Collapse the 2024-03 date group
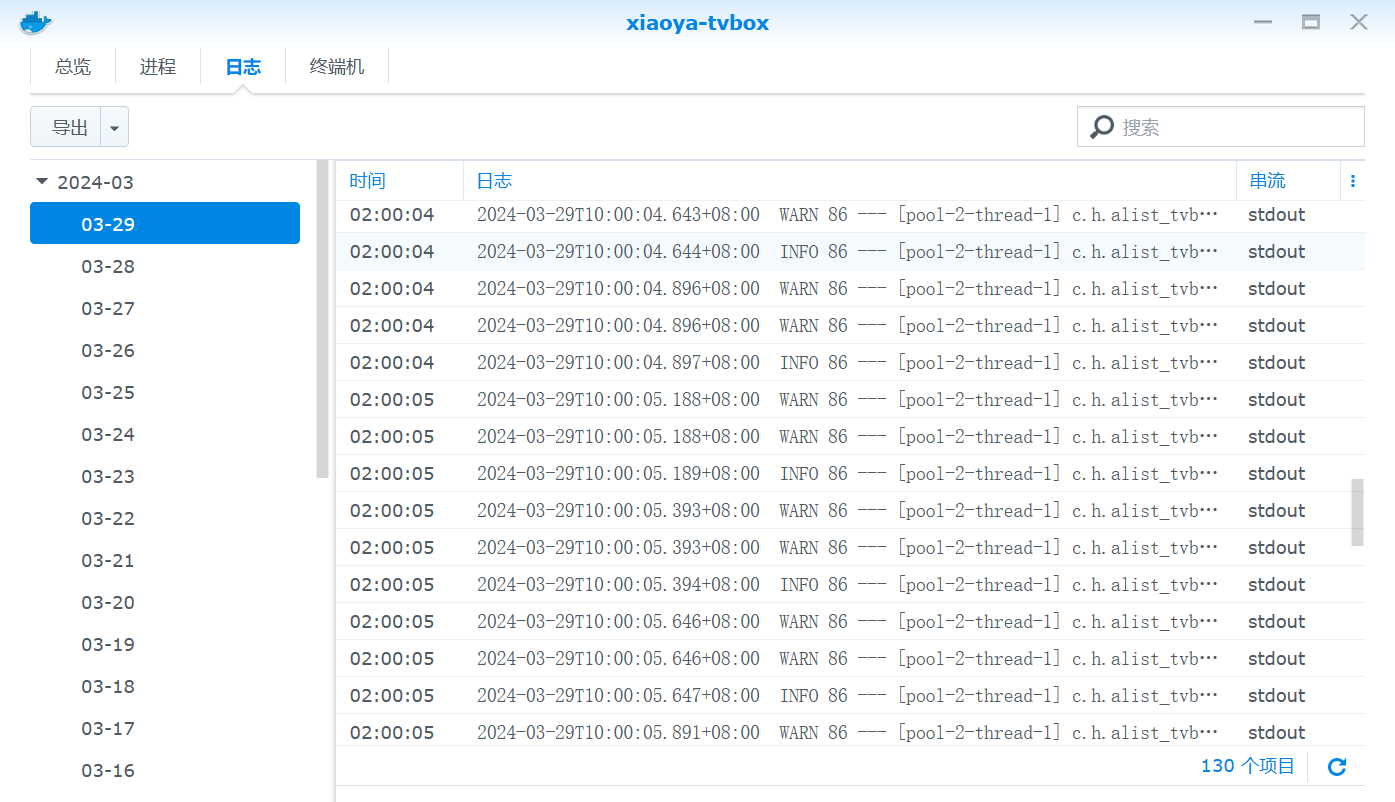Screen dimensions: 1395x802 (41, 181)
